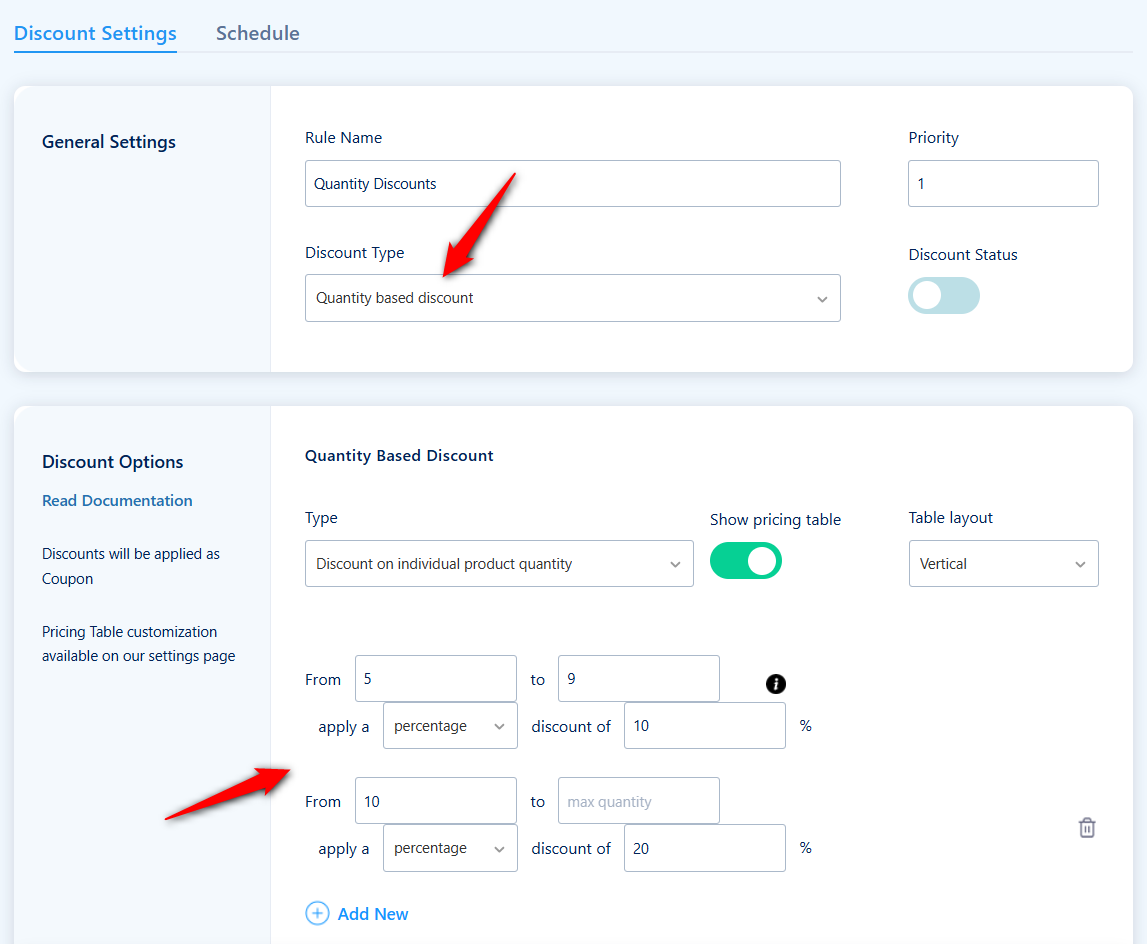Open the Type dropdown under Quantity Based Discount

(x=499, y=563)
